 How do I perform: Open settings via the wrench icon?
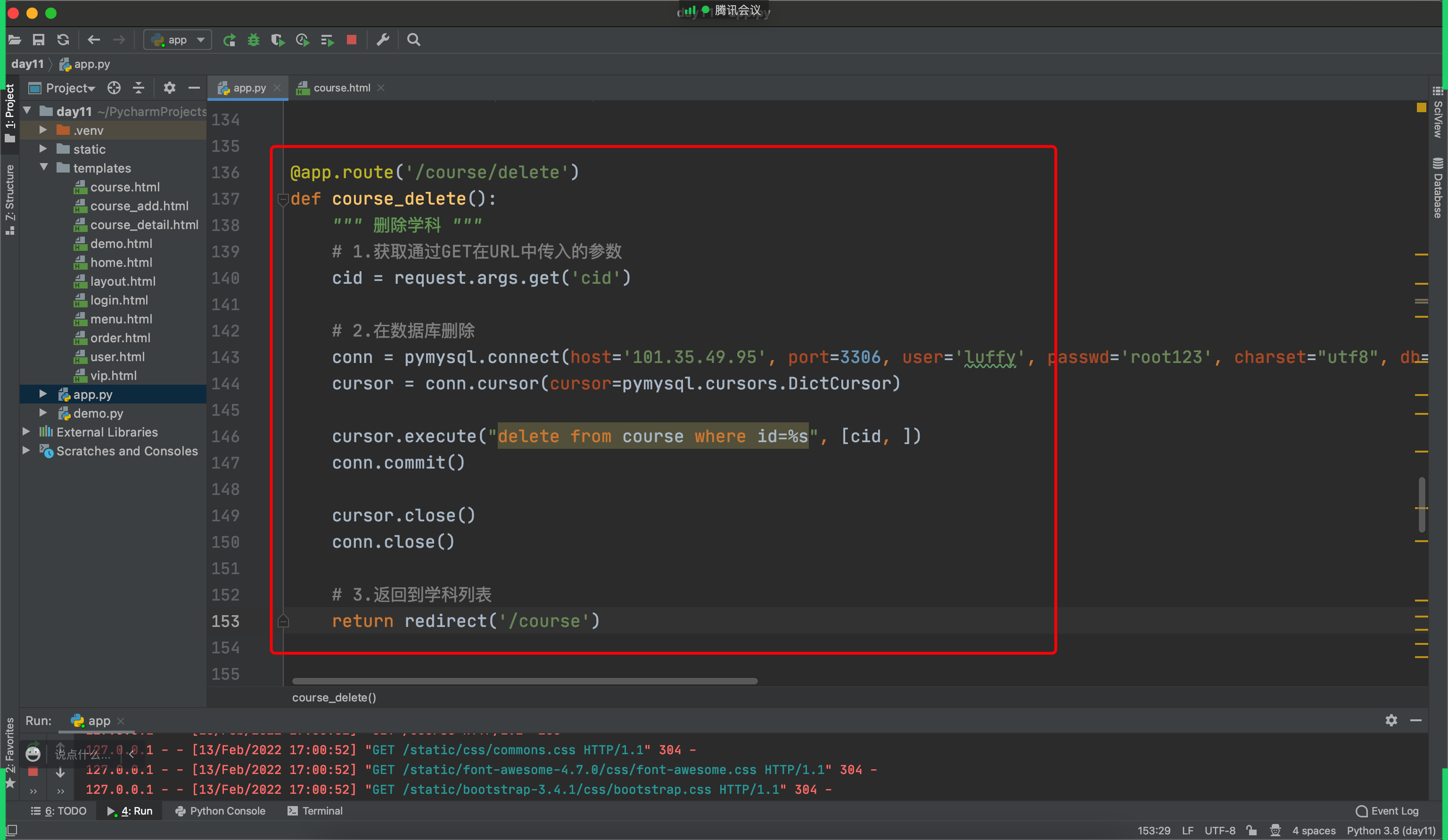[x=383, y=40]
